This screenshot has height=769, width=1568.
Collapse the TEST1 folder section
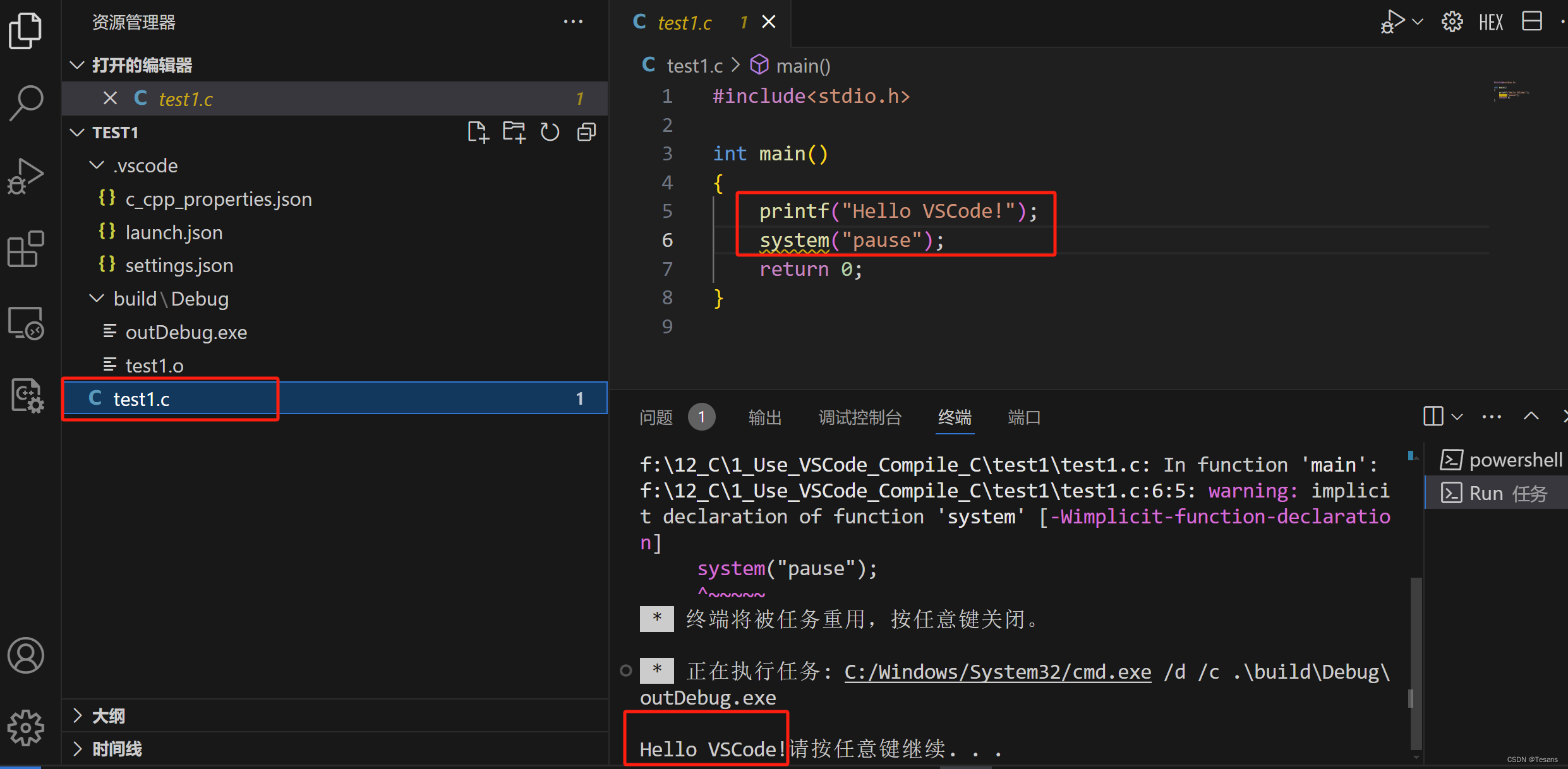click(x=77, y=133)
